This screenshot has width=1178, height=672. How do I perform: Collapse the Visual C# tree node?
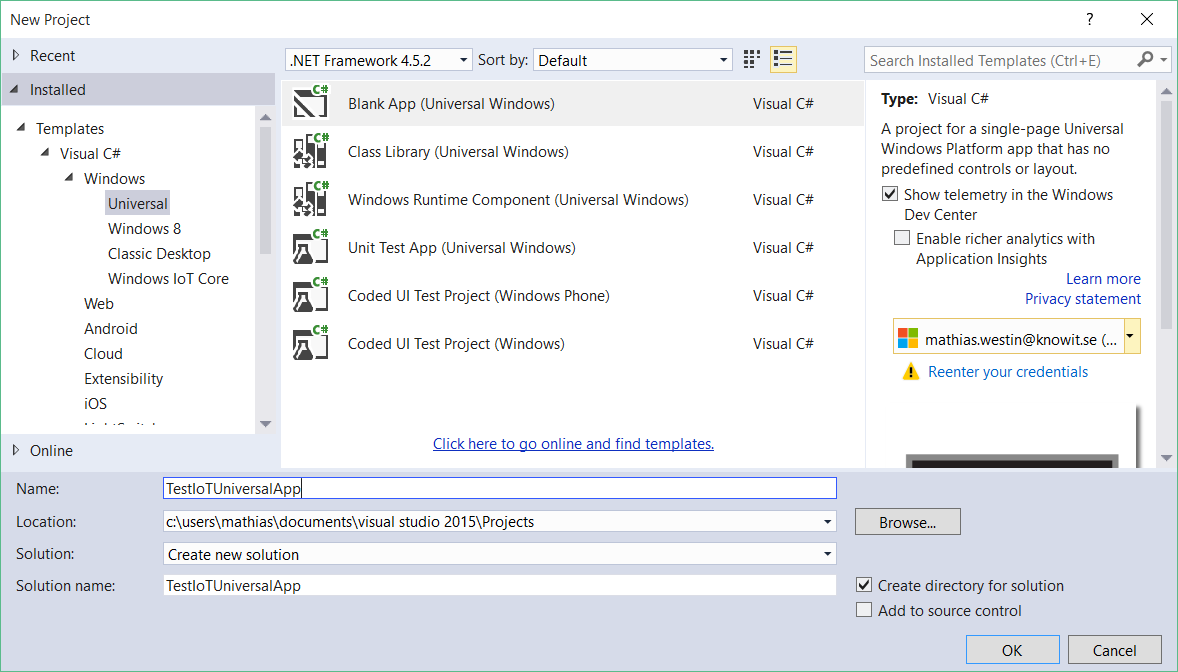[45, 153]
